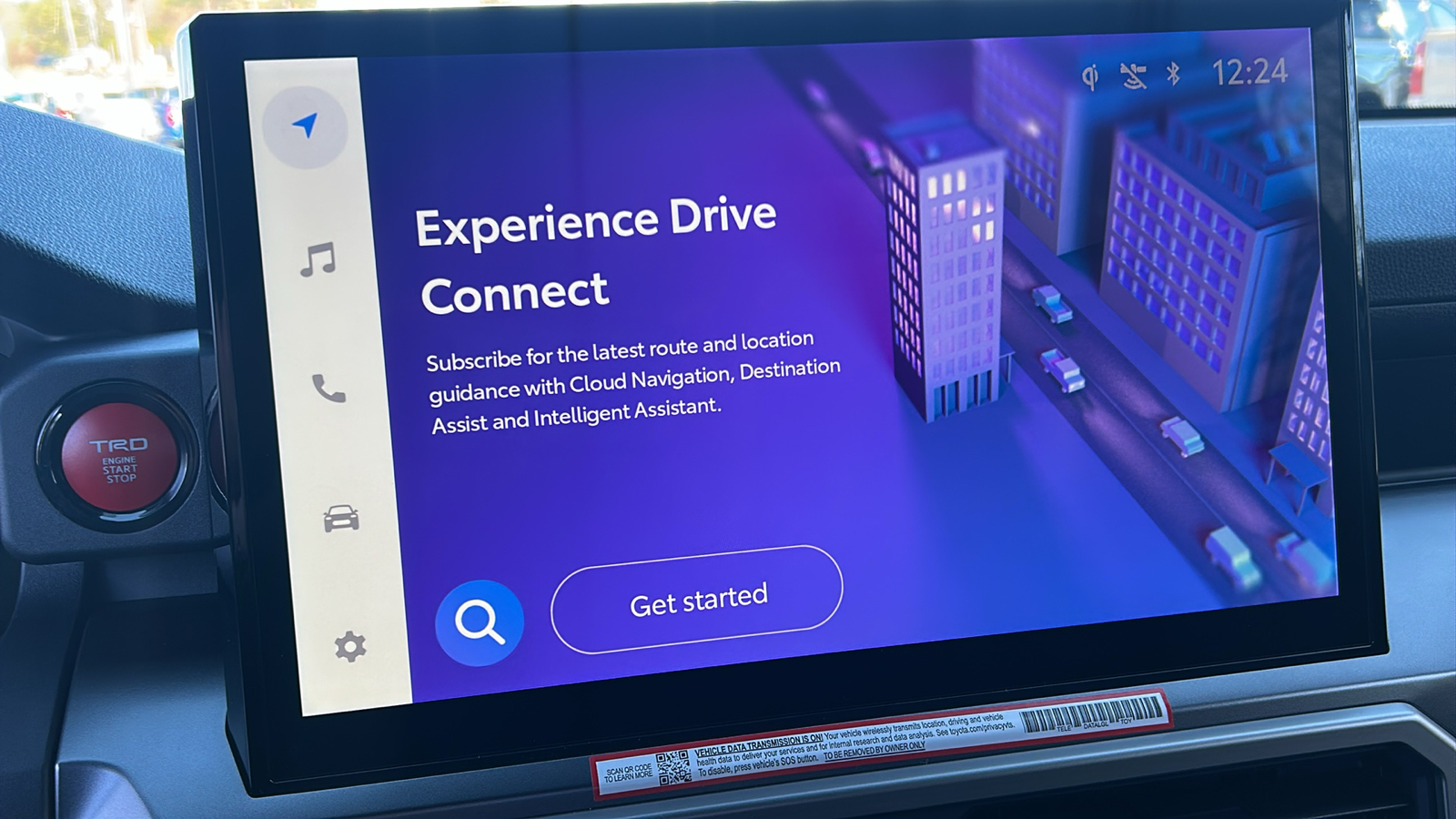Open the Music note audio menu
The image size is (1456, 819).
pos(318,260)
